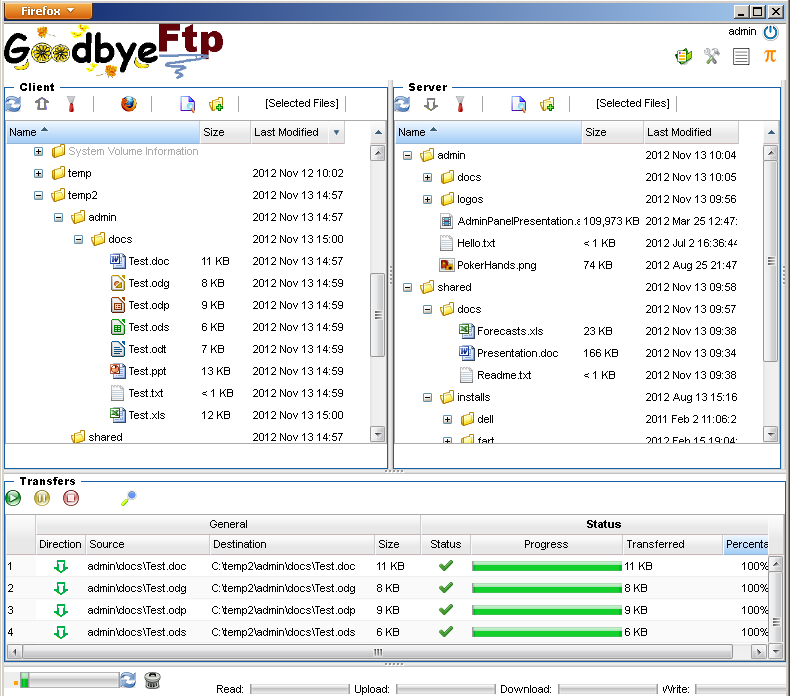
Task: Download with the Server down-arrow icon
Action: [x=431, y=104]
